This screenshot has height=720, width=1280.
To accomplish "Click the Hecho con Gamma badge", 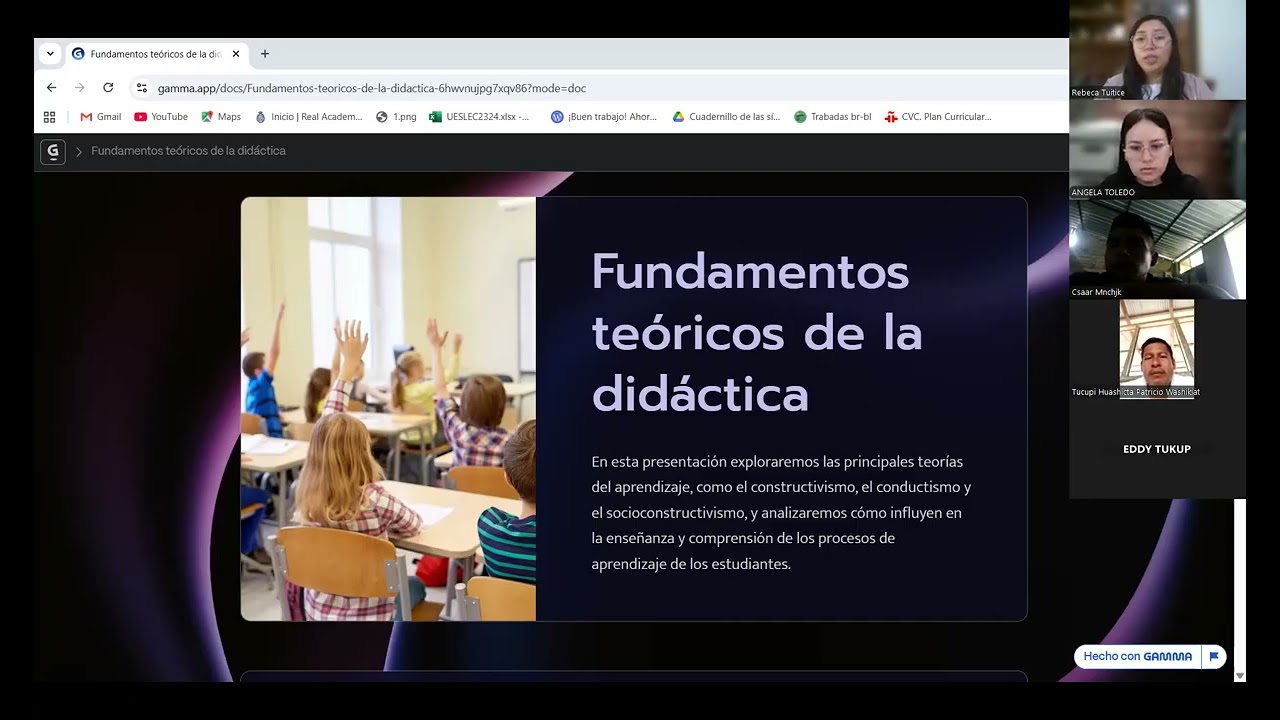I will coord(1138,656).
